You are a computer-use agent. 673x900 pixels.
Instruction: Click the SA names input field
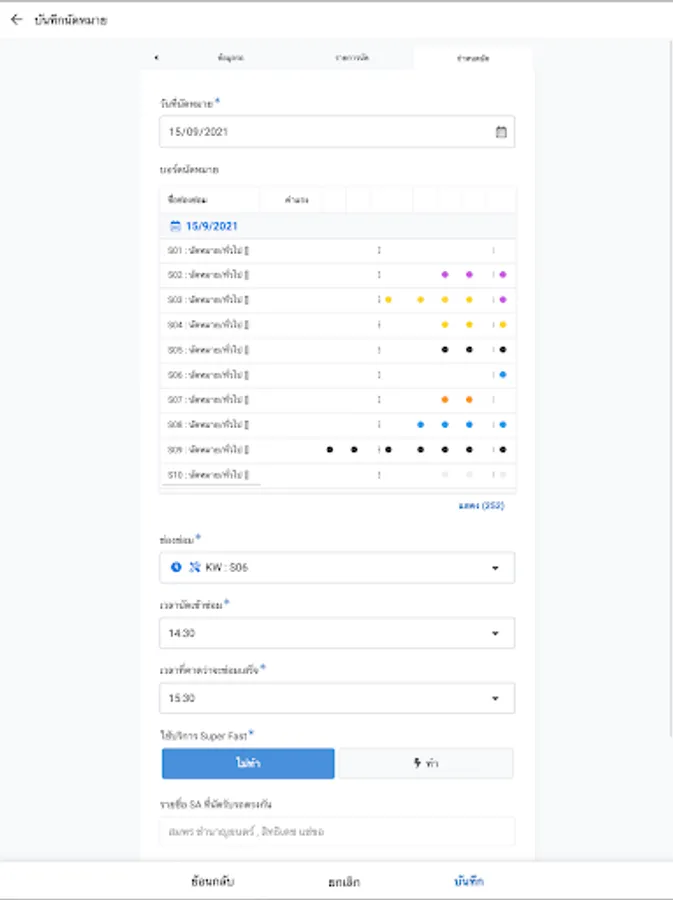337,831
